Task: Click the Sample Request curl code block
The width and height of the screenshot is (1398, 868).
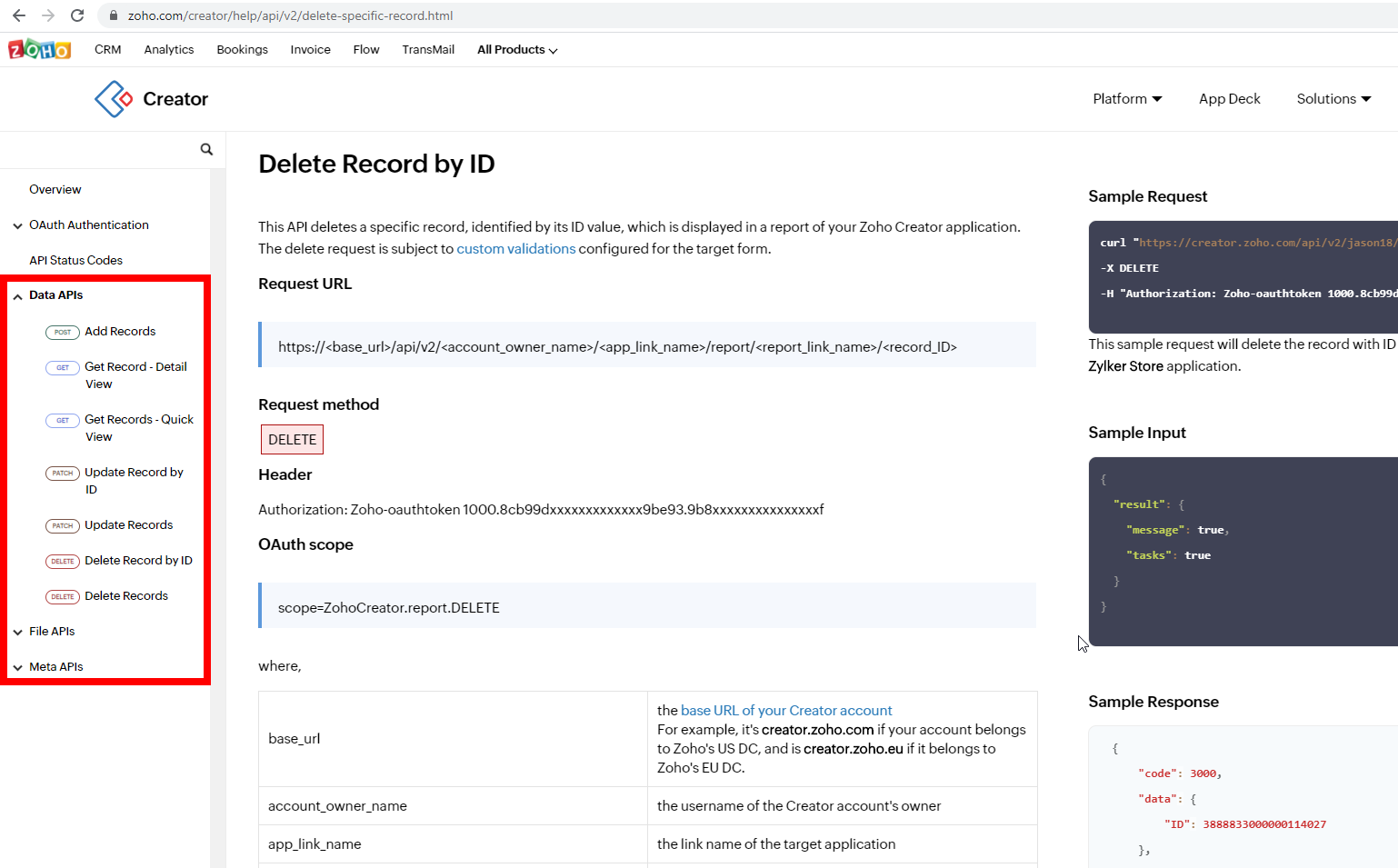Action: [1243, 277]
